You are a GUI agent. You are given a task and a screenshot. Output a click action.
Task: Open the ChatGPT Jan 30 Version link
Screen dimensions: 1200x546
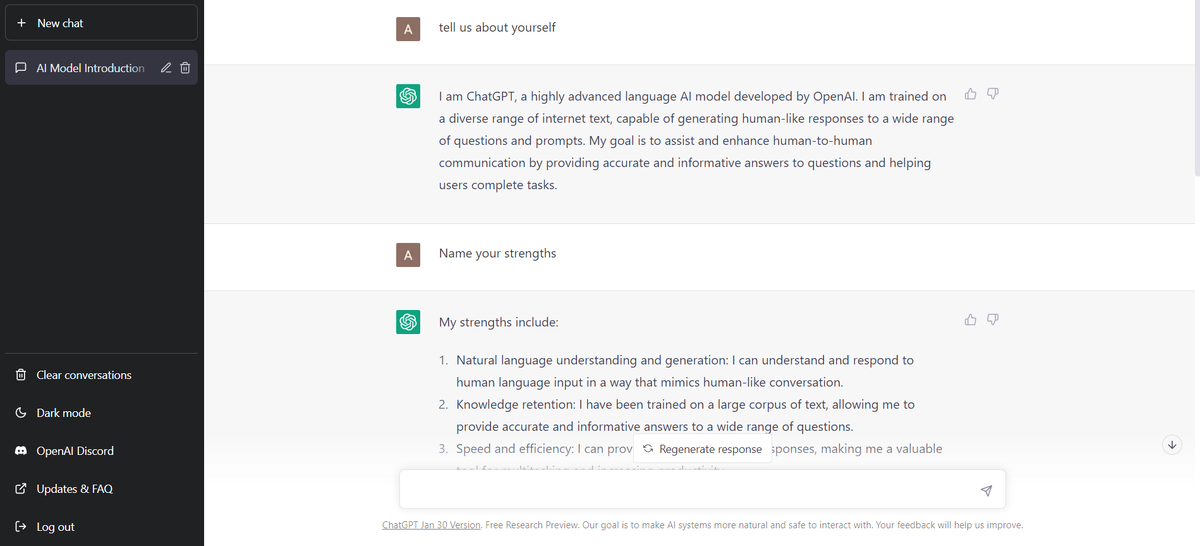click(431, 525)
